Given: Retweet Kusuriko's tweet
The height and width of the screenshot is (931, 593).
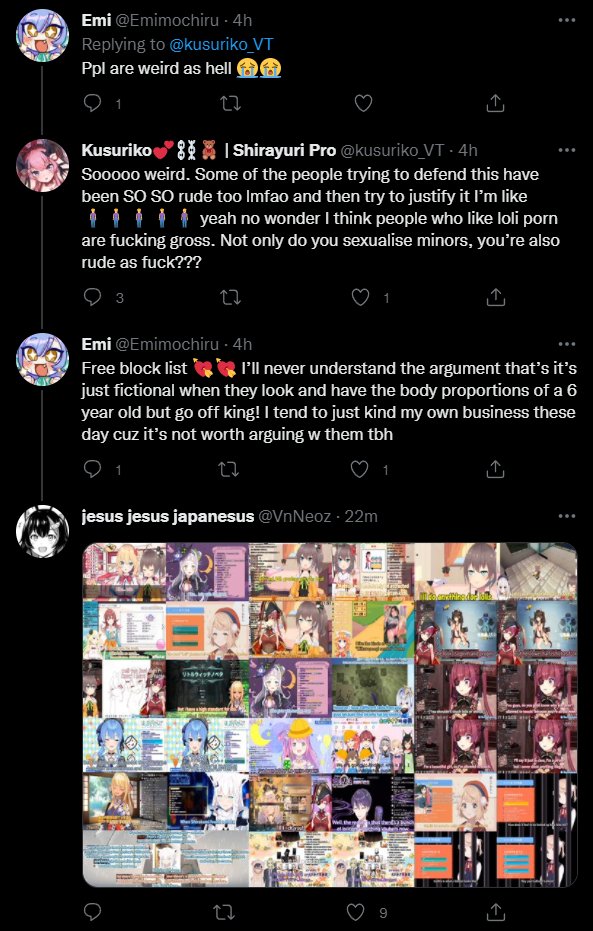Looking at the screenshot, I should (x=230, y=297).
